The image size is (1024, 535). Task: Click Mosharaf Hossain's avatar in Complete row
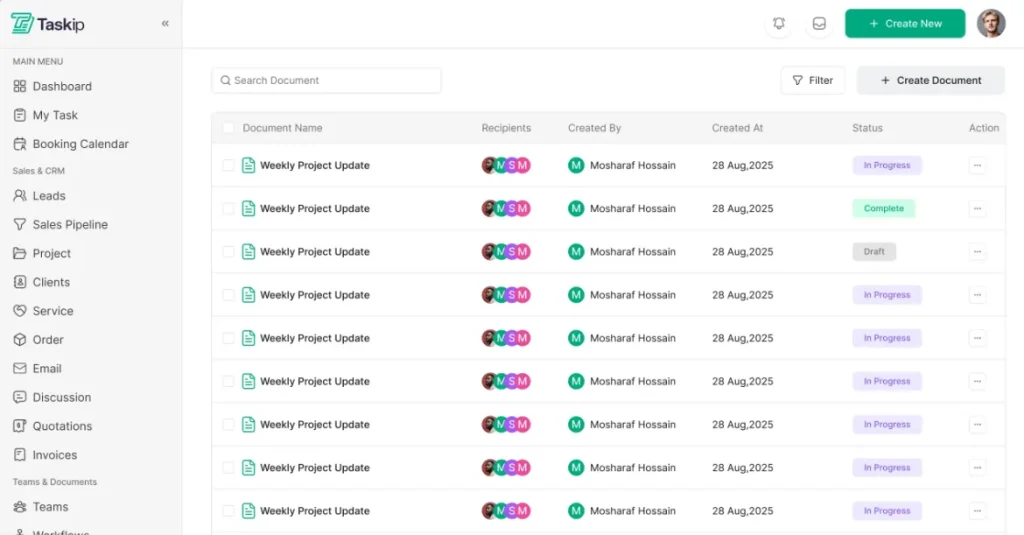(576, 209)
